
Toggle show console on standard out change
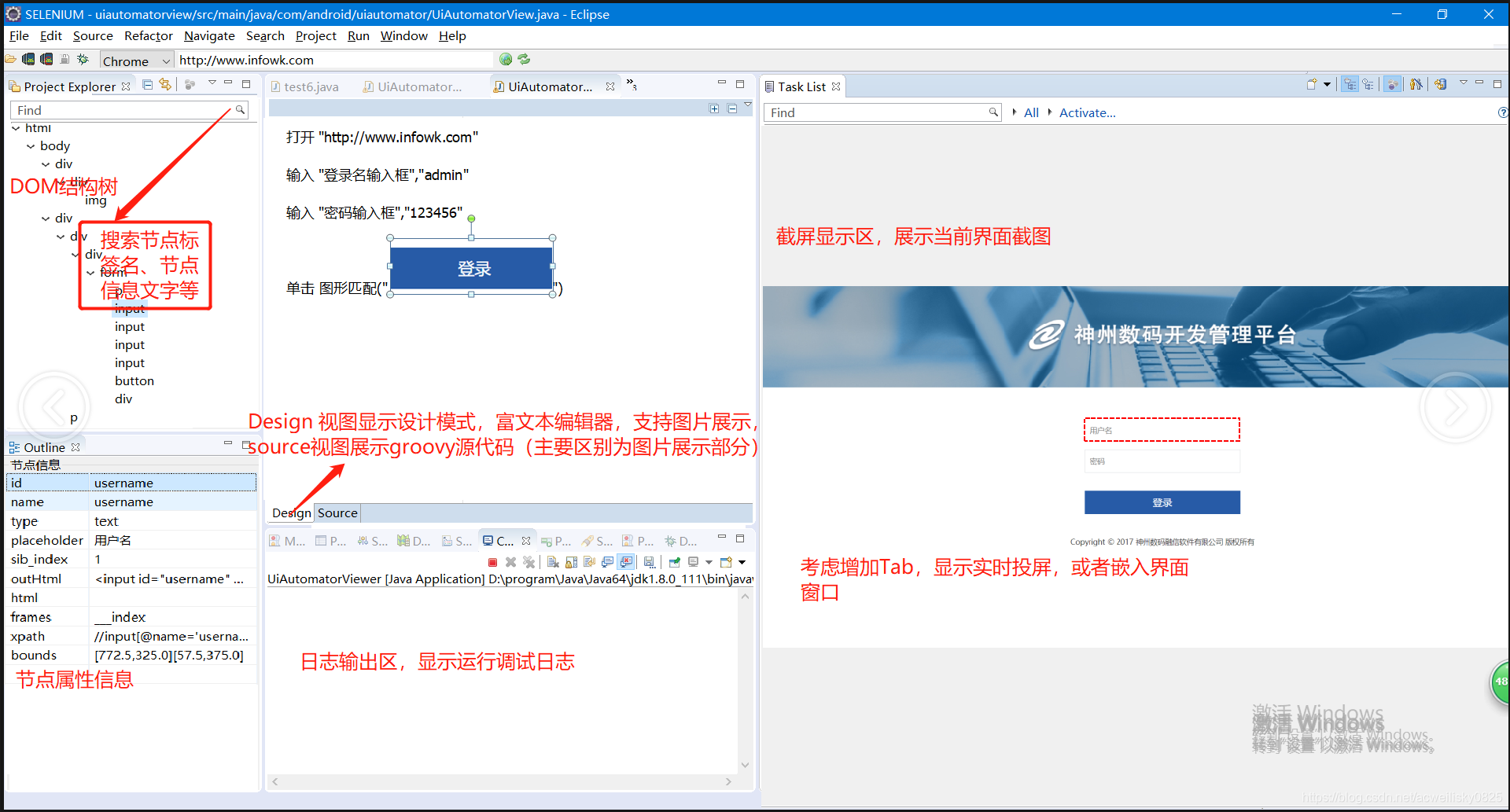pos(607,562)
